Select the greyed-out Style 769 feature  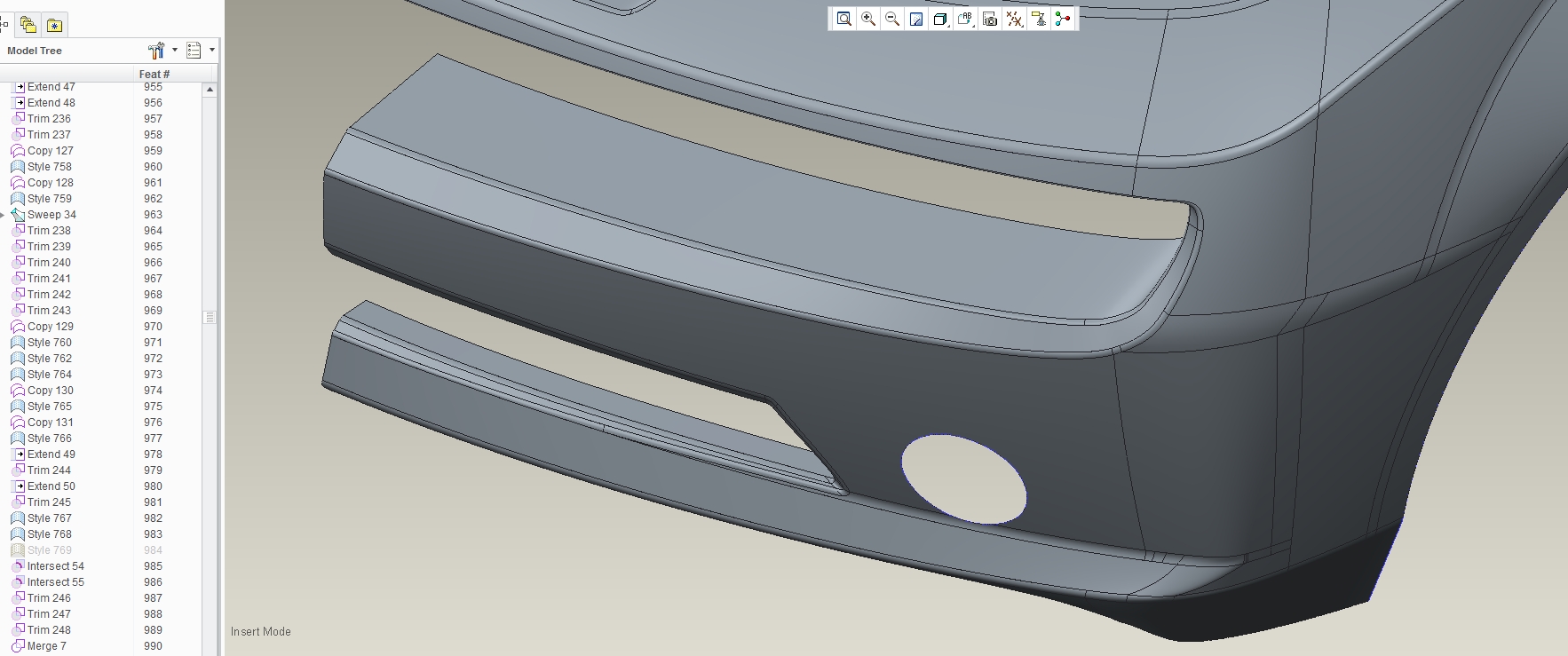pyautogui.click(x=50, y=550)
